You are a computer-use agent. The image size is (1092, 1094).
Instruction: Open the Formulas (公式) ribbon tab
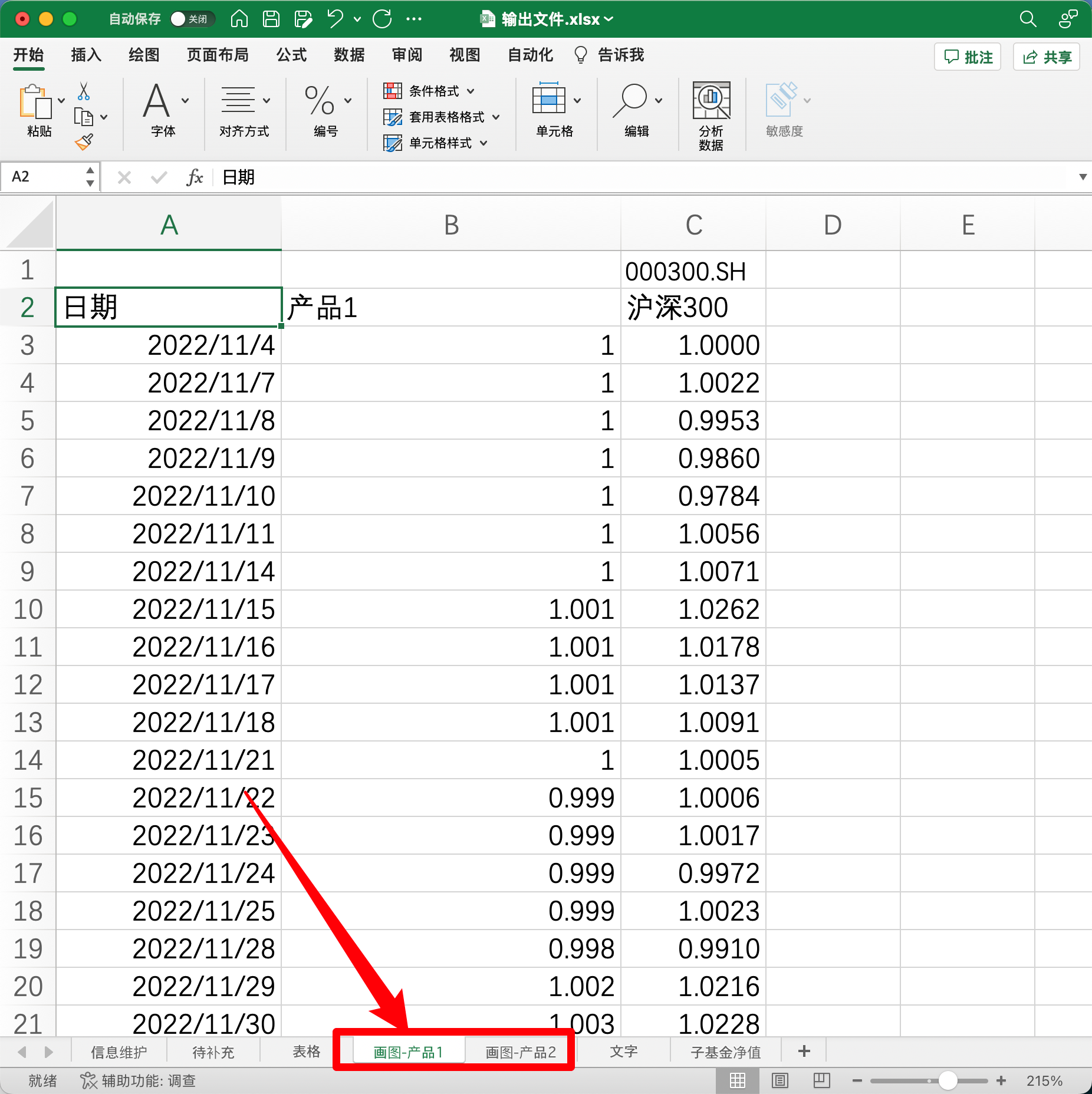click(x=291, y=55)
